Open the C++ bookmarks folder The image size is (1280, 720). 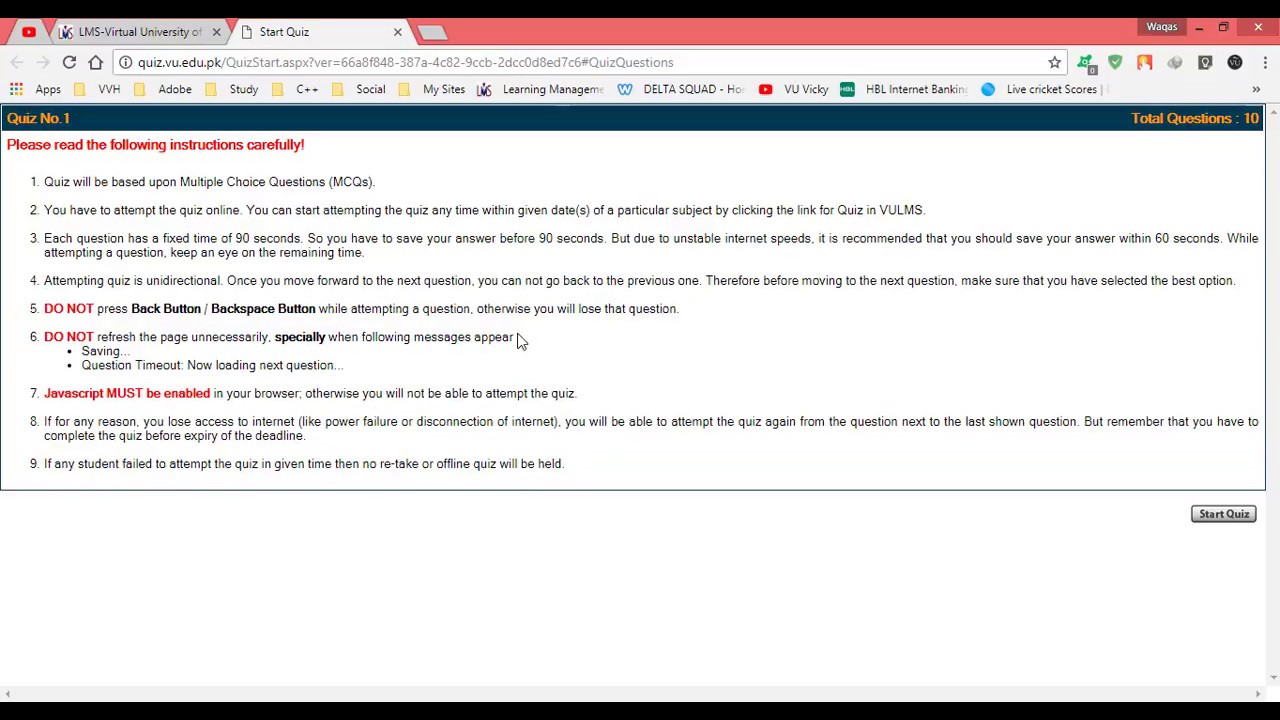[x=296, y=89]
